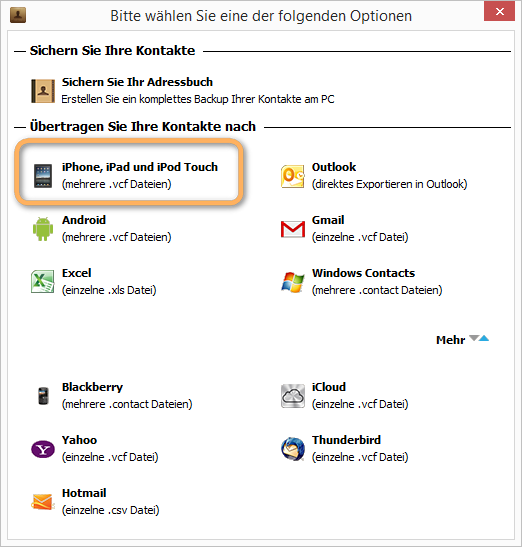The image size is (522, 547).
Task: Select the Windows Contacts heading
Action: point(363,273)
